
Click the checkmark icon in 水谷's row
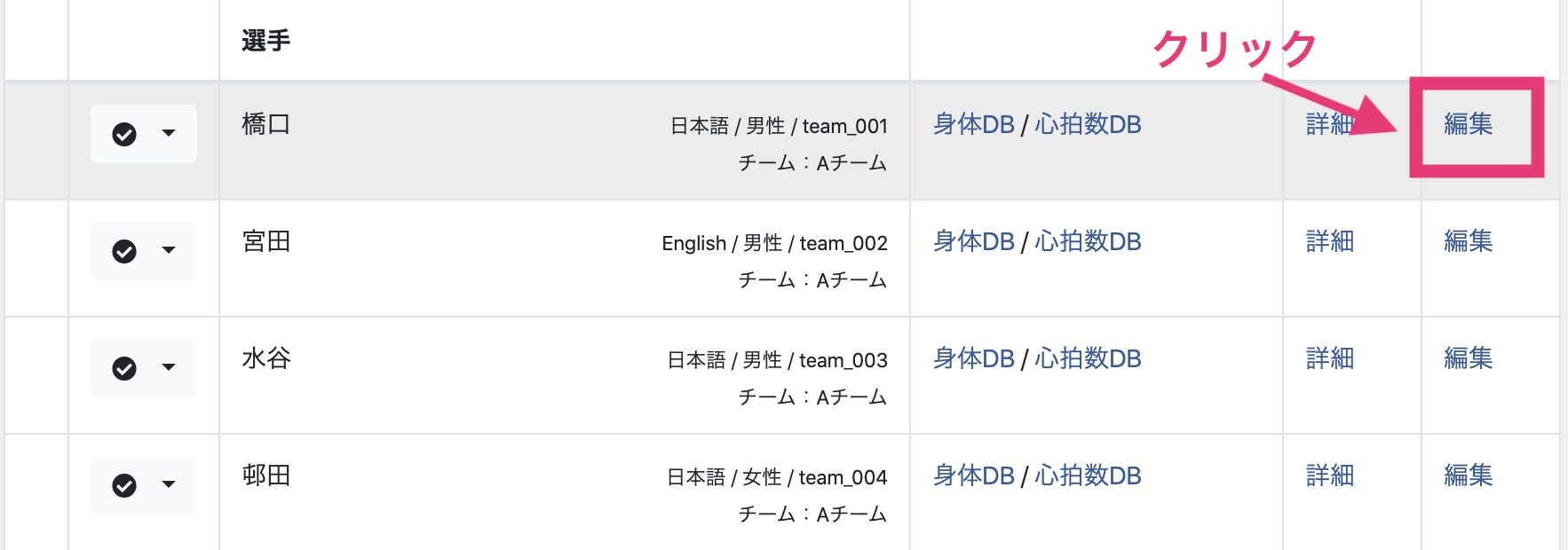124,368
